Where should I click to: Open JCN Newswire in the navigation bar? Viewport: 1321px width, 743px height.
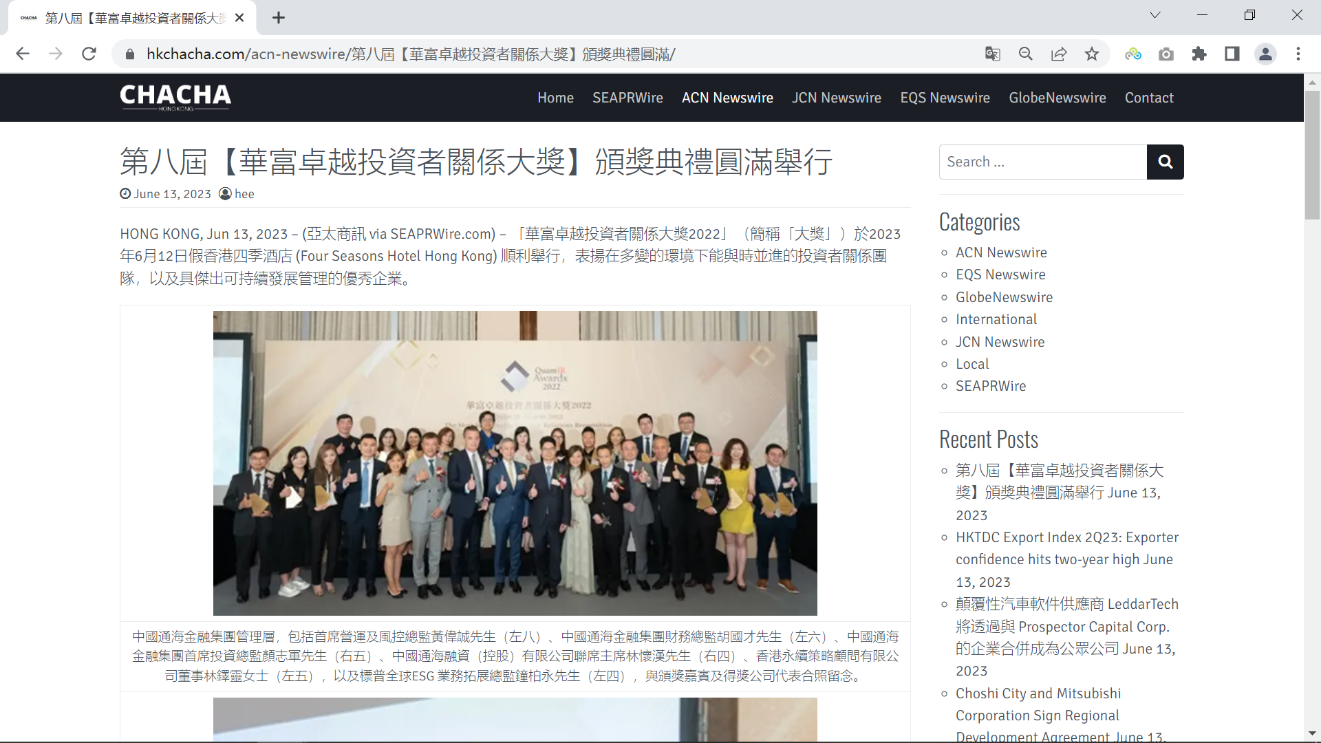tap(837, 97)
